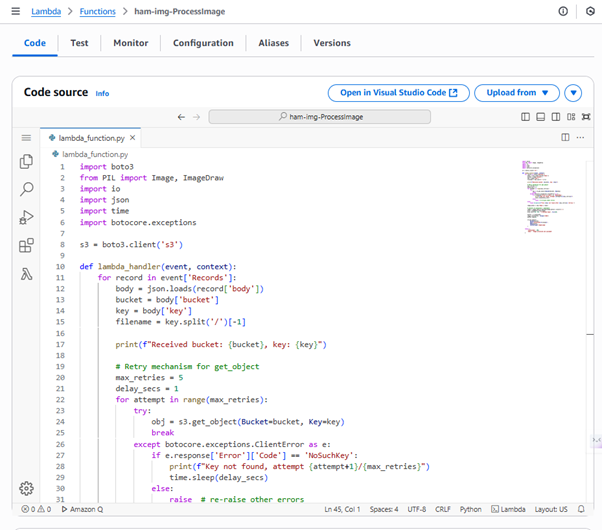The width and height of the screenshot is (602, 530).
Task: Click the info circle icon in top bar
Action: coord(563,11)
